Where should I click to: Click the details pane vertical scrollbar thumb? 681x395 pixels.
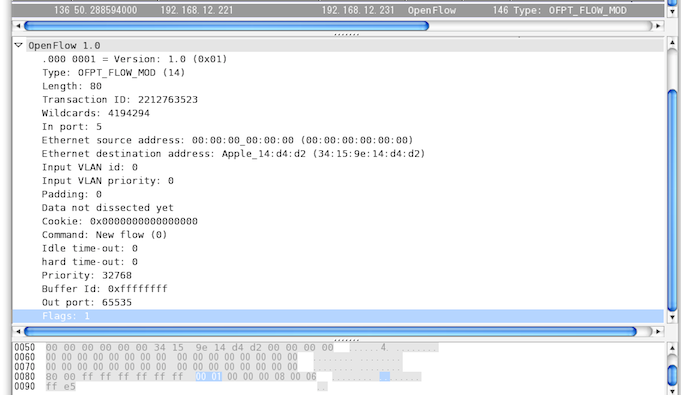coord(672,200)
